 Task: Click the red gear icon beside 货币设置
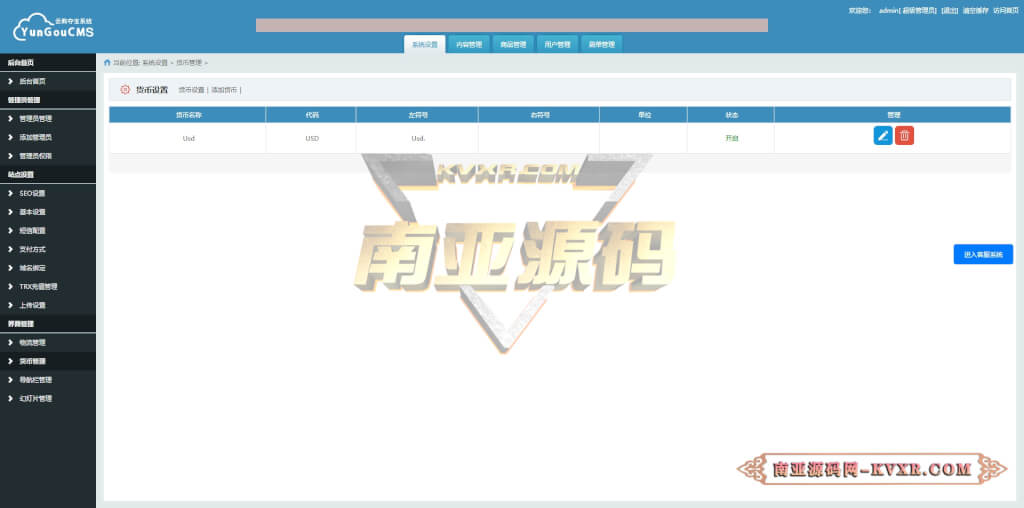coord(125,89)
